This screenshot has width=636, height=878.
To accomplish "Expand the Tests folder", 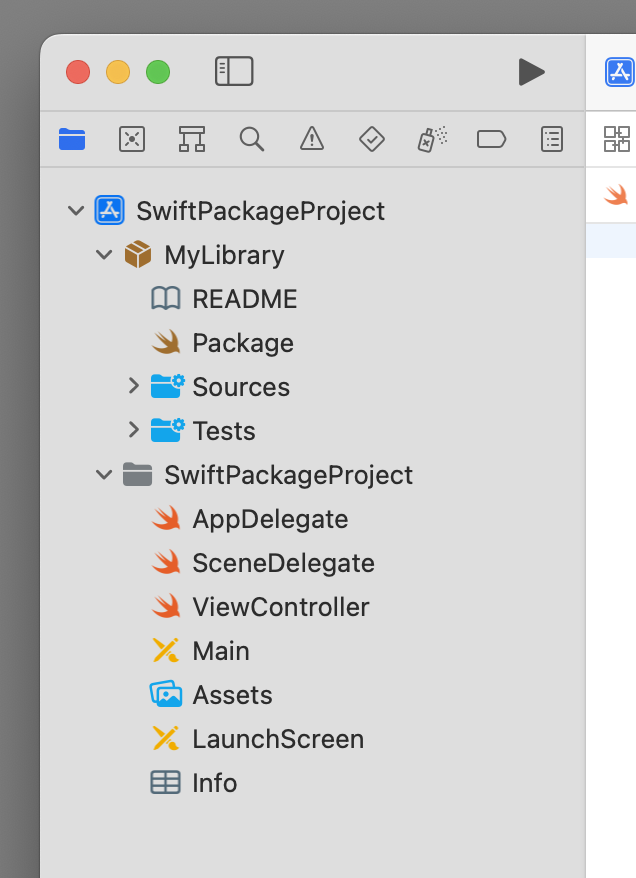I will point(133,431).
